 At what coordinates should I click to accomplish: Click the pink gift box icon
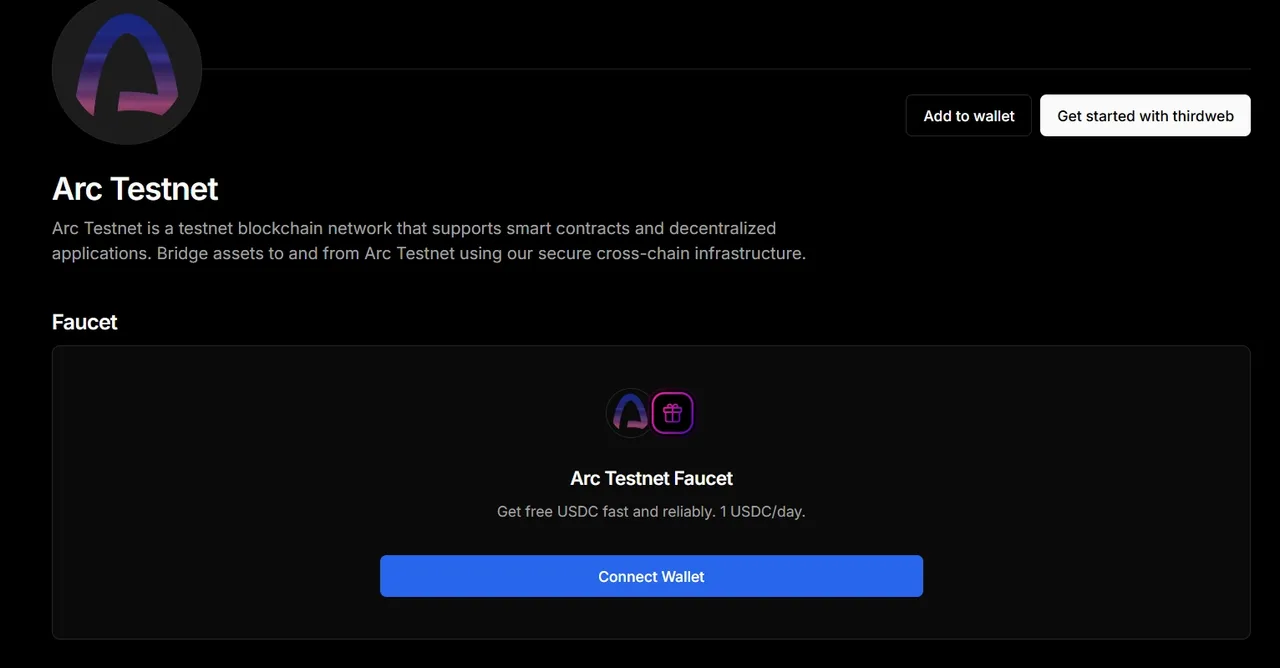672,412
